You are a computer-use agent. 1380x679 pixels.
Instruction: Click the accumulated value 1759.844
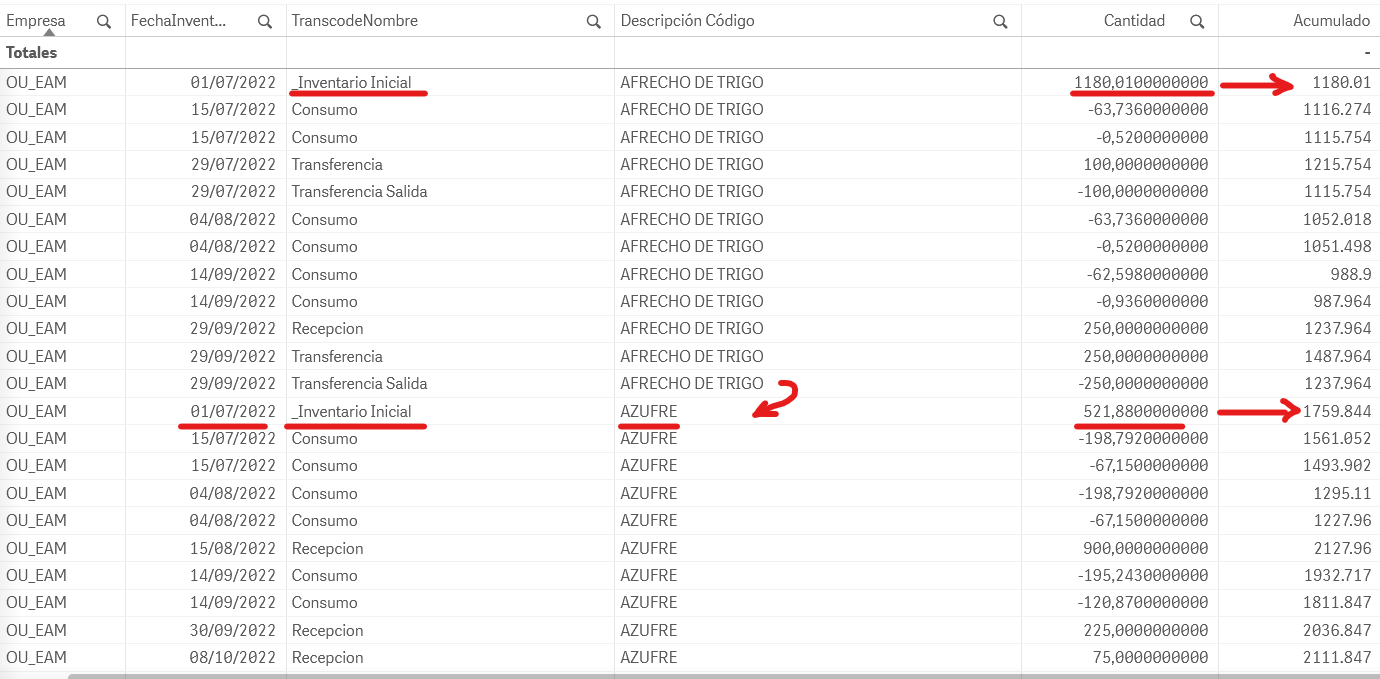(x=1337, y=411)
